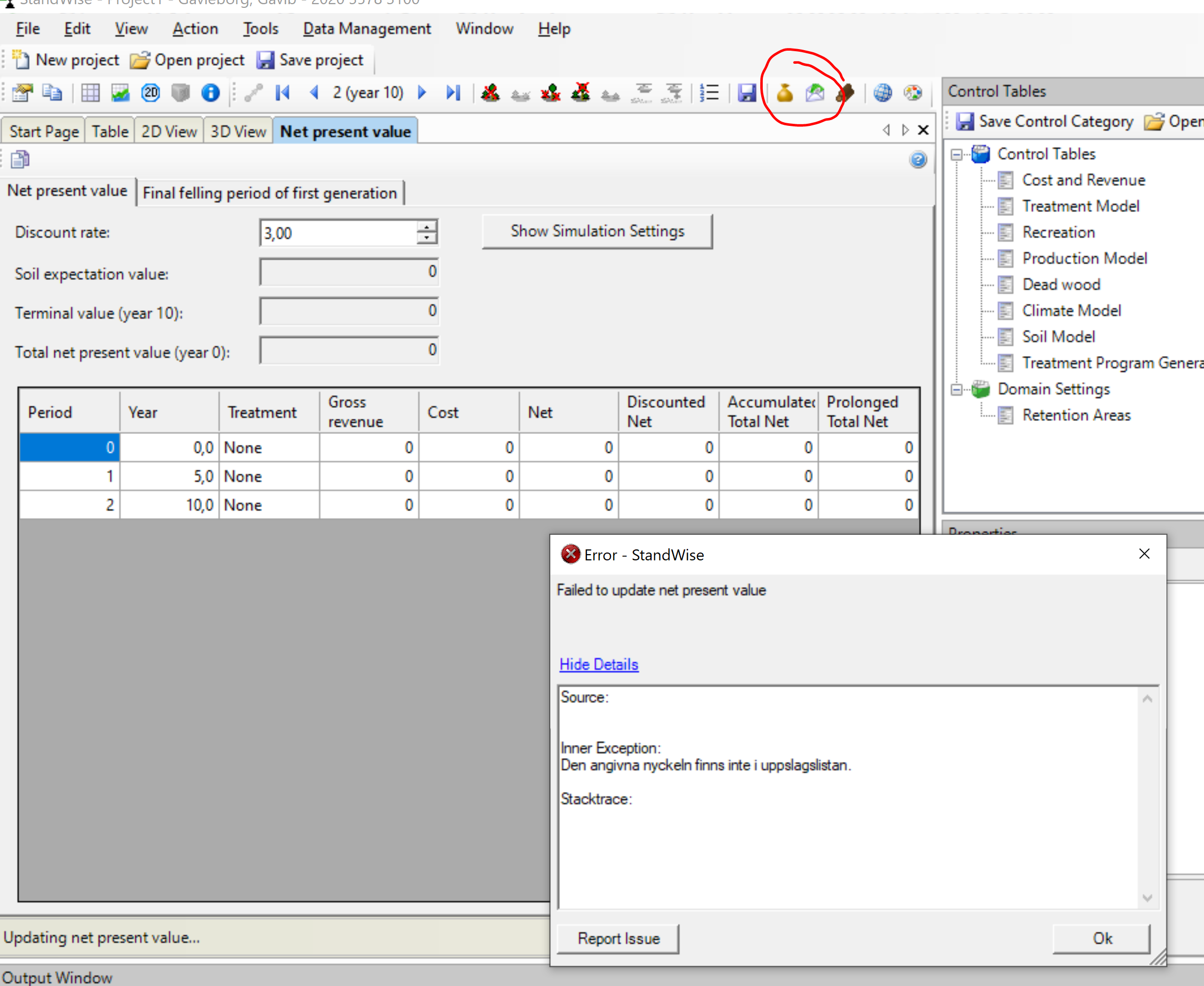Open the 2D view toolbar icon
1204x986 pixels.
(x=150, y=92)
